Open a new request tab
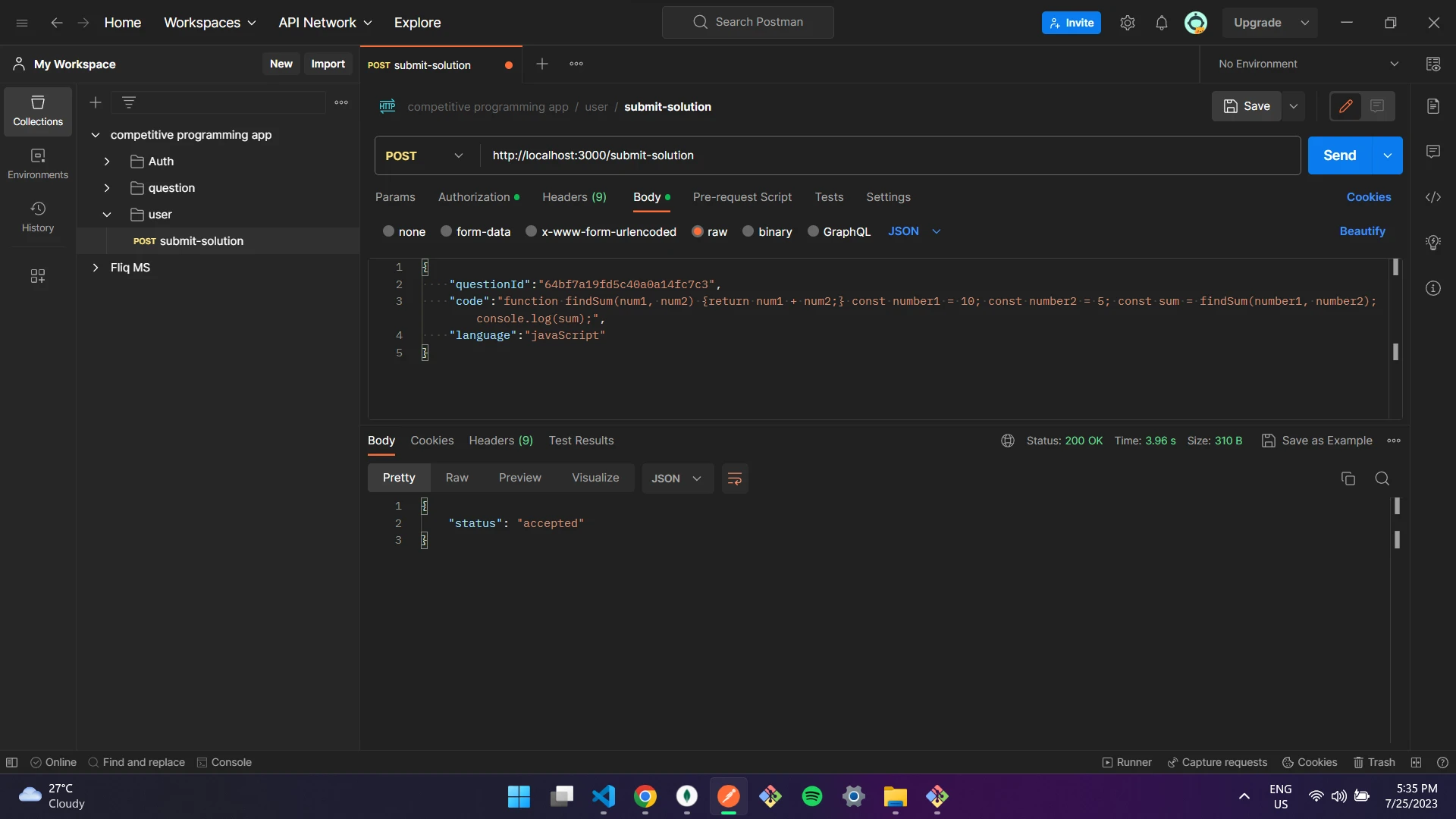 coord(542,64)
